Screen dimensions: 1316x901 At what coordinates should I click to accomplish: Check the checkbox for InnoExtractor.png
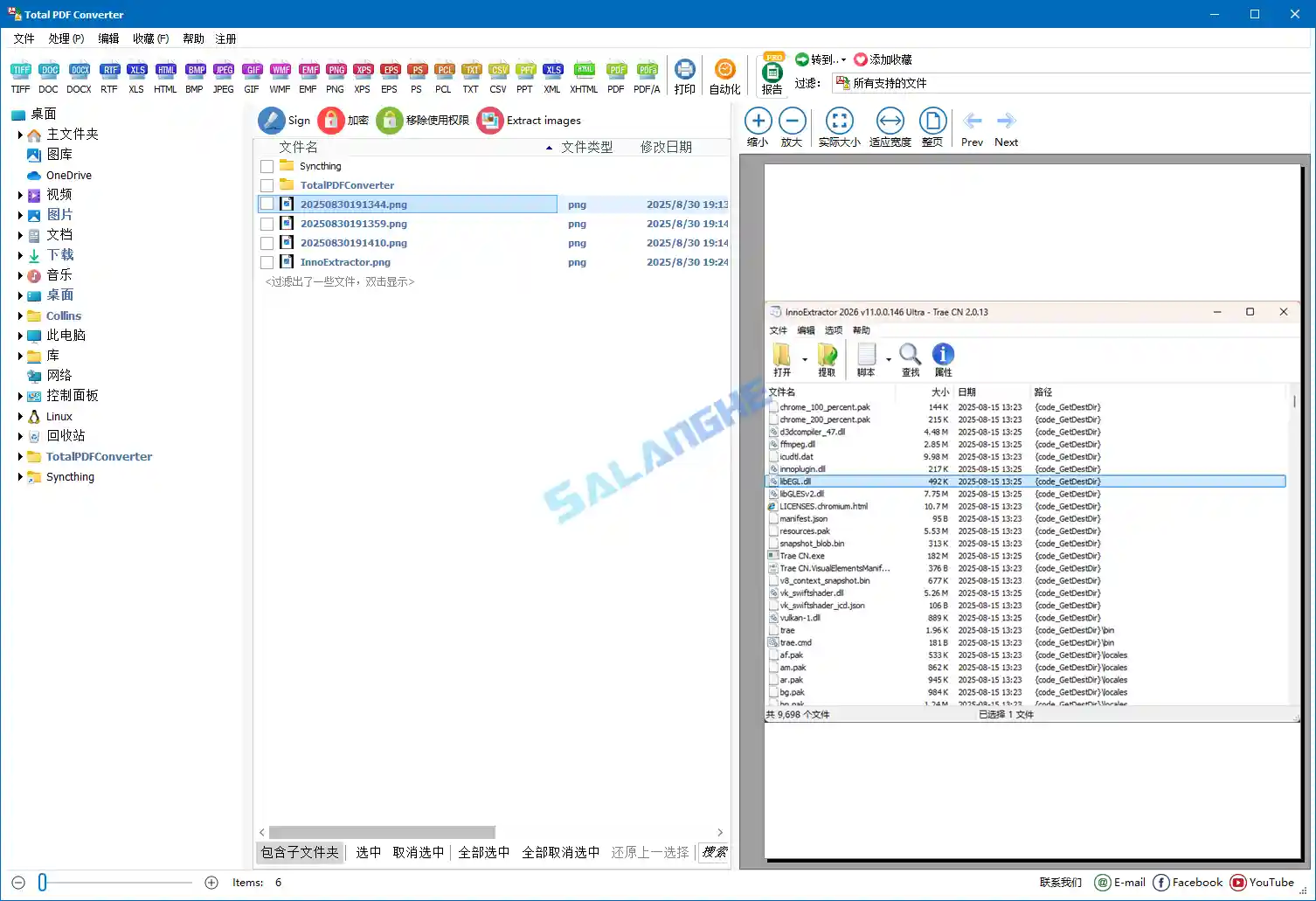267,261
